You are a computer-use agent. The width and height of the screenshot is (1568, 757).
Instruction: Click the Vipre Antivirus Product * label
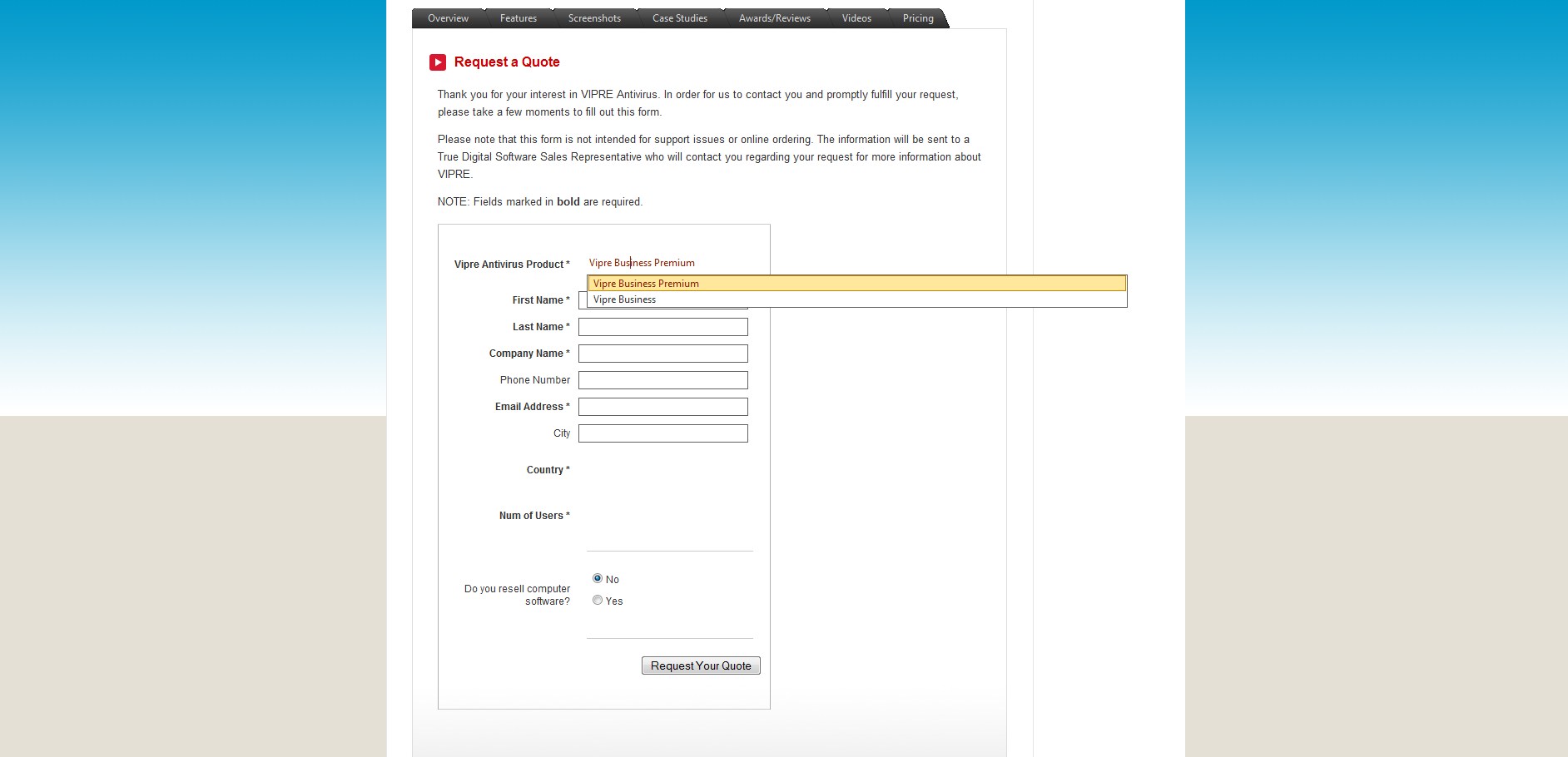coord(512,265)
